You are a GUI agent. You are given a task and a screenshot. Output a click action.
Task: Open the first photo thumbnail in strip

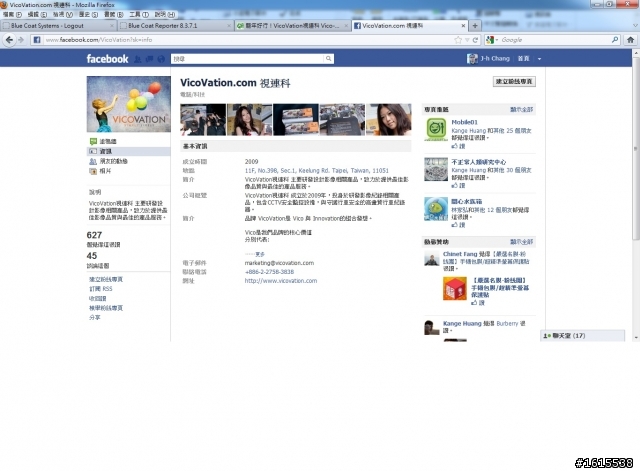203,120
